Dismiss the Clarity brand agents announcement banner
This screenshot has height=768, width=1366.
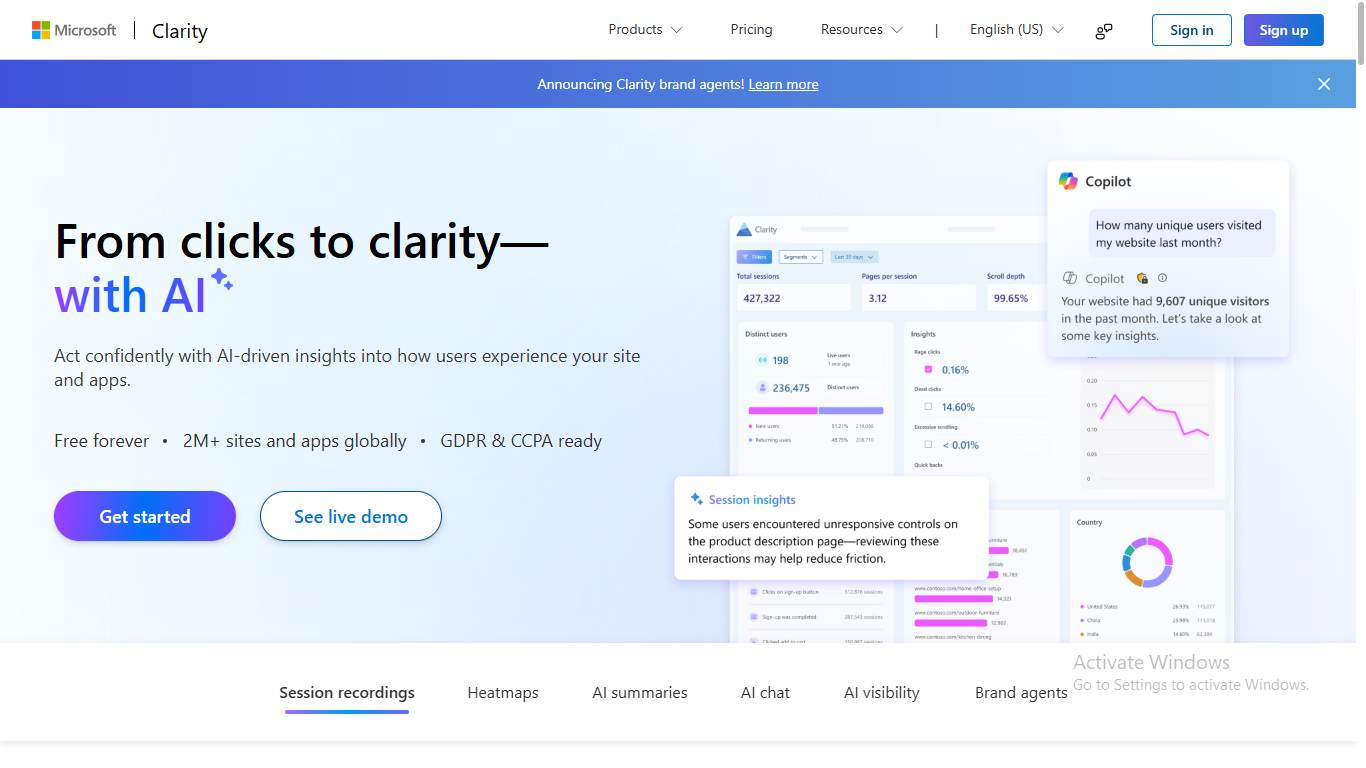click(1324, 84)
